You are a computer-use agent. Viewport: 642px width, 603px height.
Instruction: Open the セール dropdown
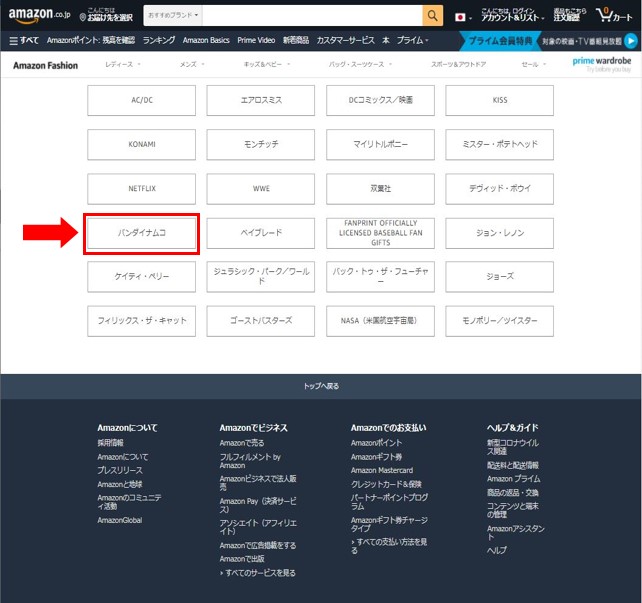click(533, 64)
